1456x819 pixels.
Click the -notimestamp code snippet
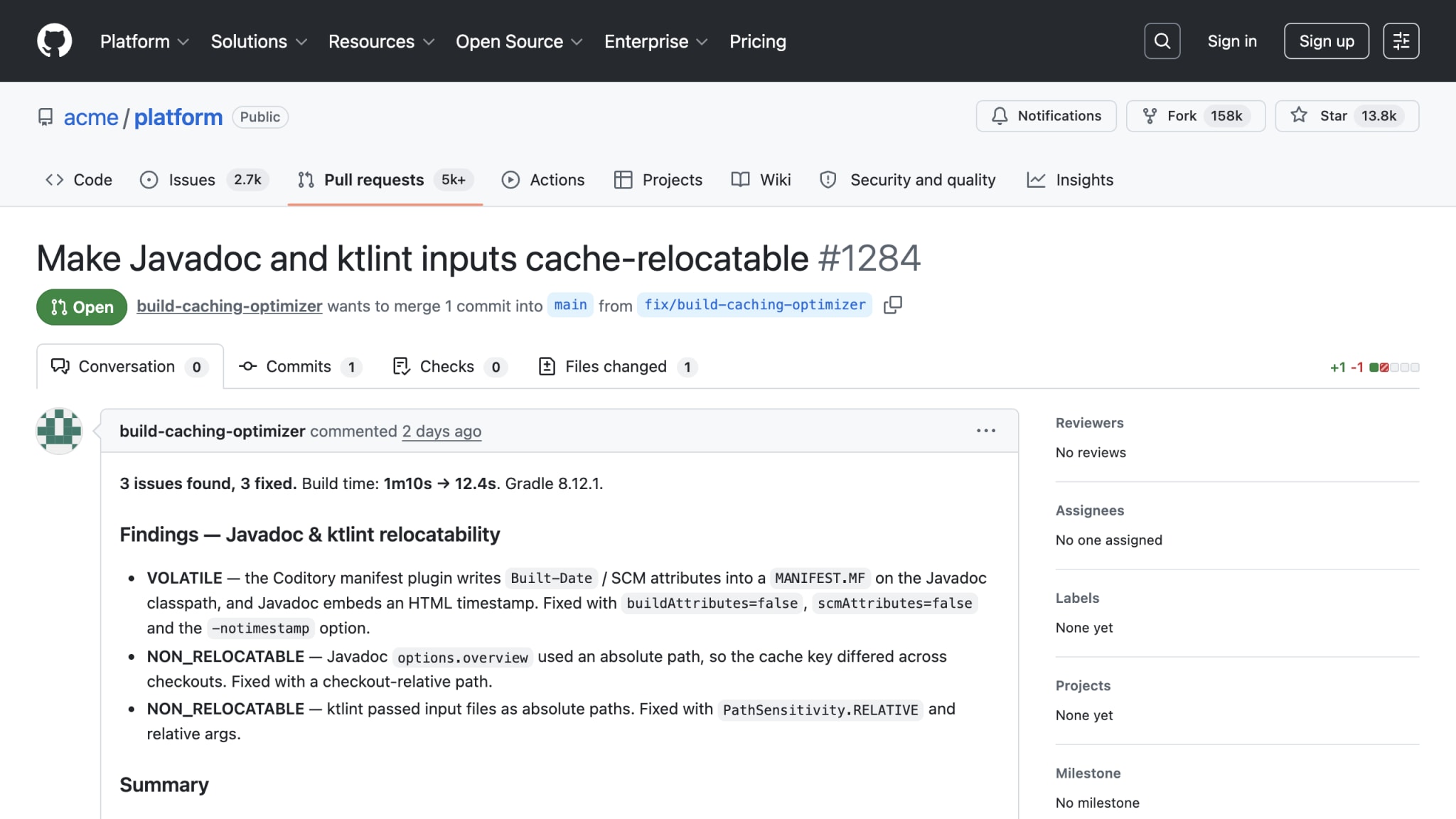tap(260, 628)
